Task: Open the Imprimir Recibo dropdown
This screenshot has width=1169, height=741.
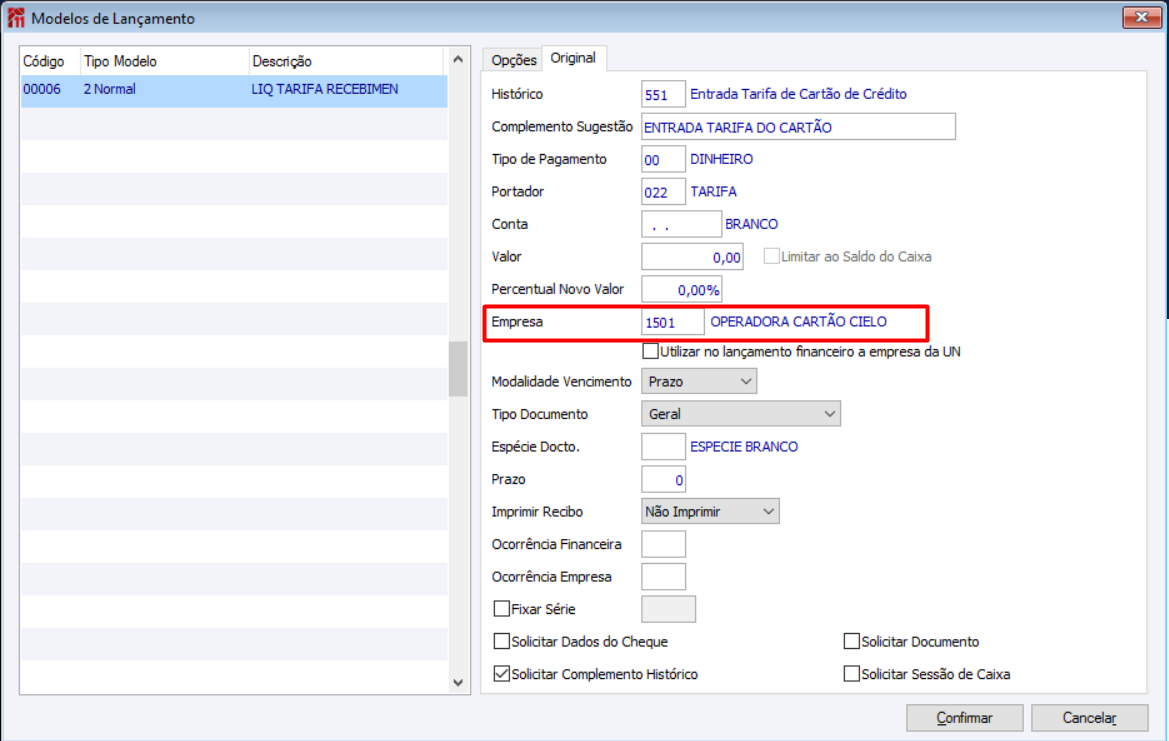Action: [710, 511]
